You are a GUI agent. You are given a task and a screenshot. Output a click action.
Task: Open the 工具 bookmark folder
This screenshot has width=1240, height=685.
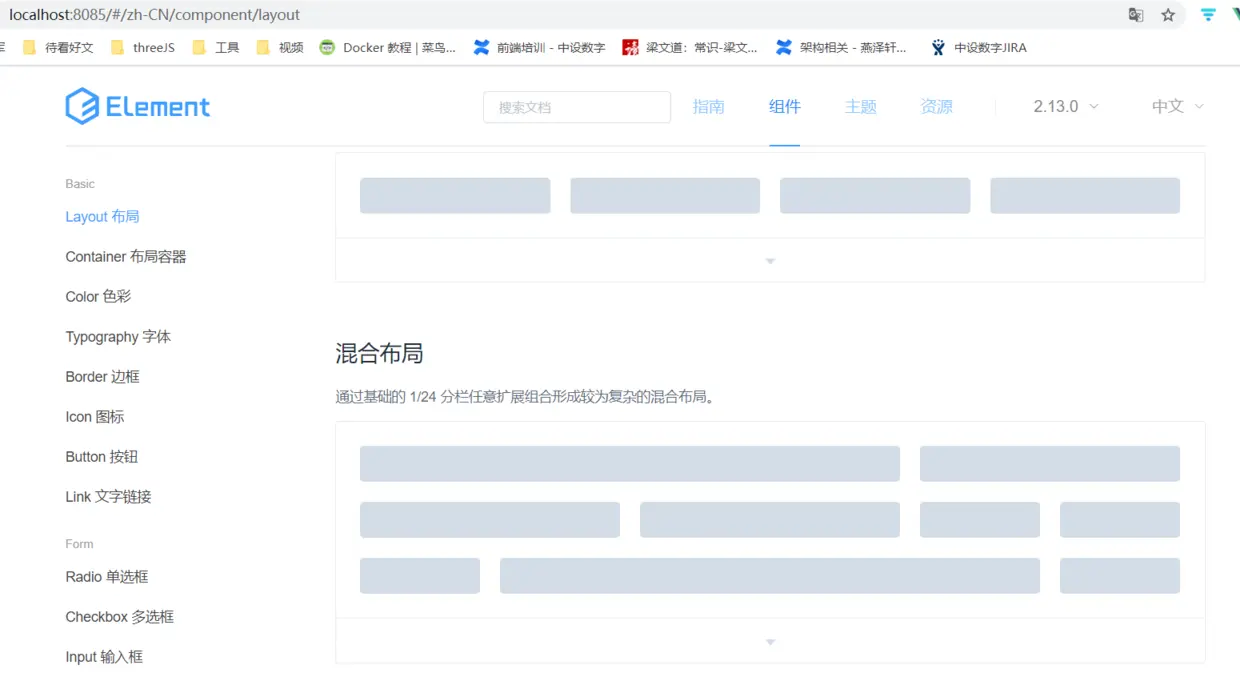point(216,47)
